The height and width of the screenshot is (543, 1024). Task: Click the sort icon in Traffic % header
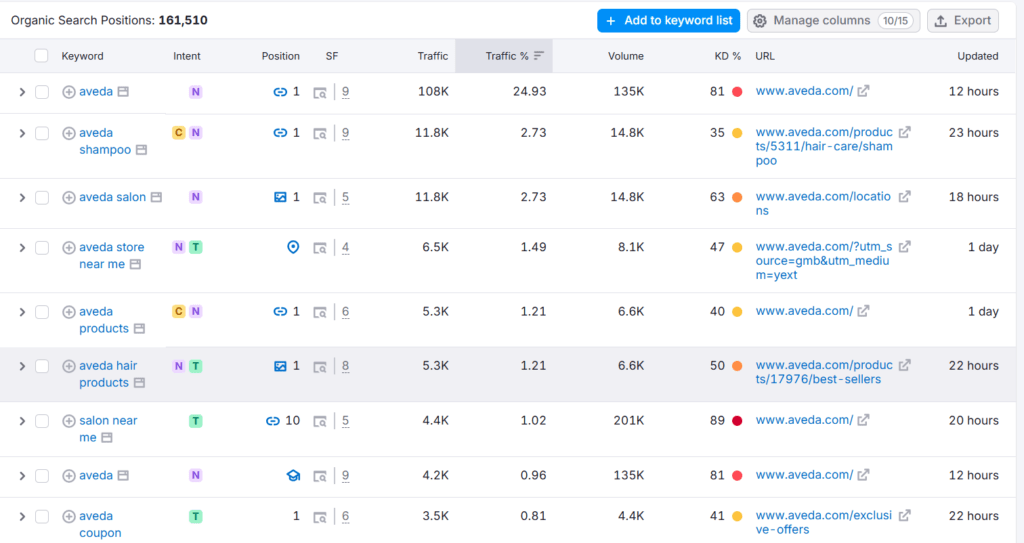pyautogui.click(x=539, y=56)
